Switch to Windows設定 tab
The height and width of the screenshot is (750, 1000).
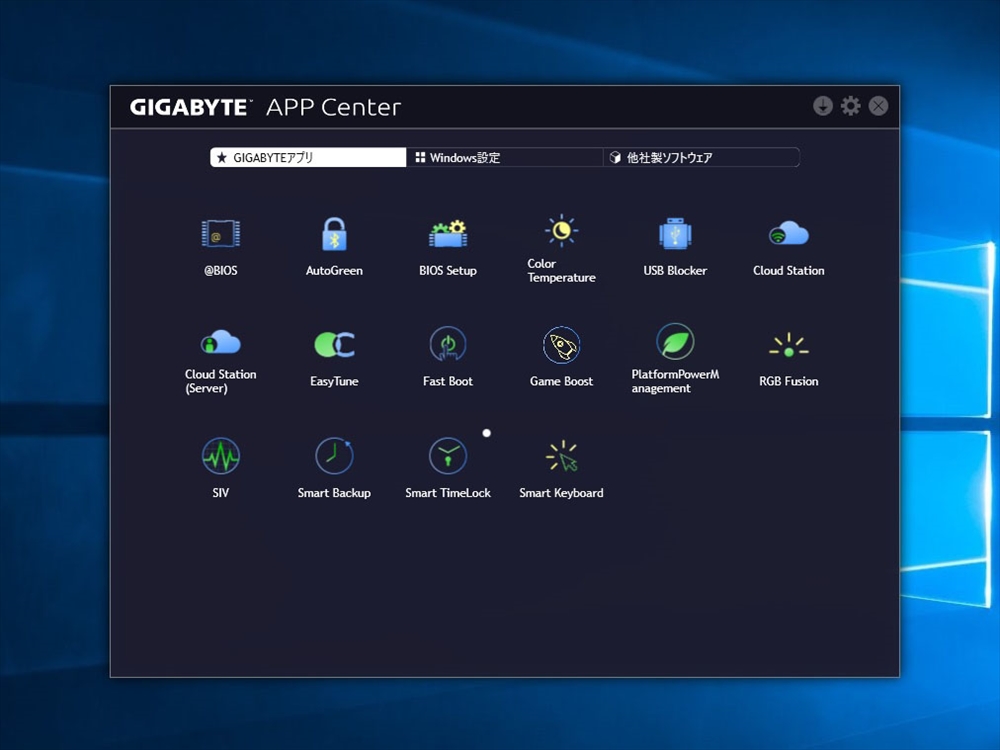pyautogui.click(x=504, y=158)
